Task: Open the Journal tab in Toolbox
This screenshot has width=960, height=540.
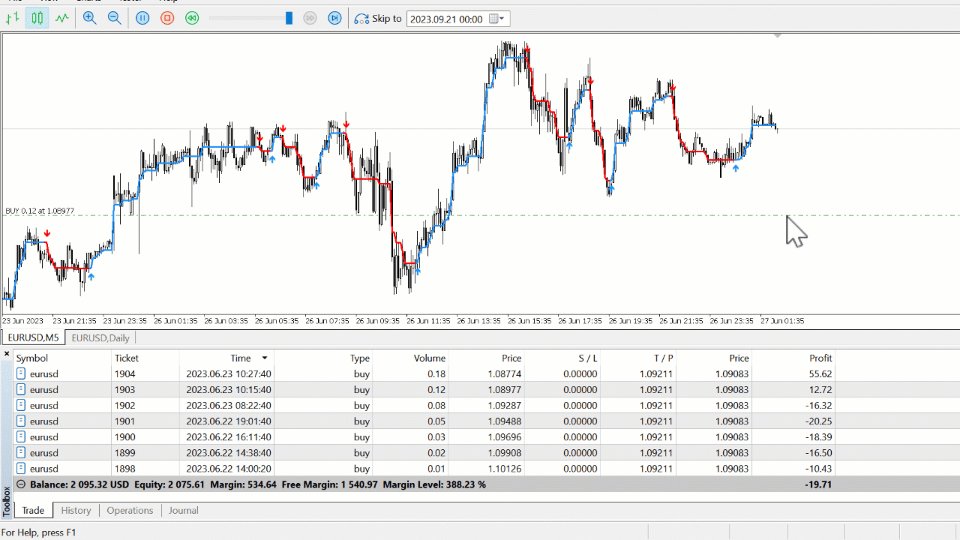Action: point(183,510)
